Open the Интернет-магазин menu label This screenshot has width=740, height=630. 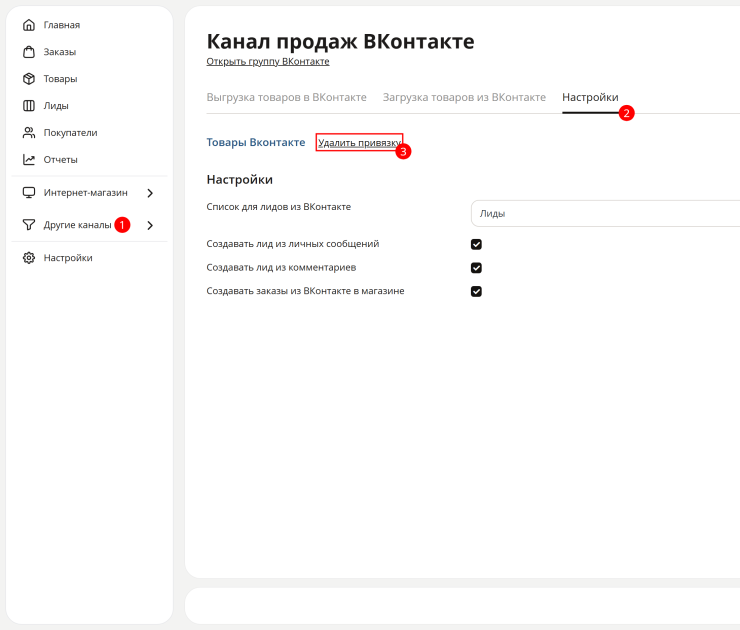pos(85,193)
